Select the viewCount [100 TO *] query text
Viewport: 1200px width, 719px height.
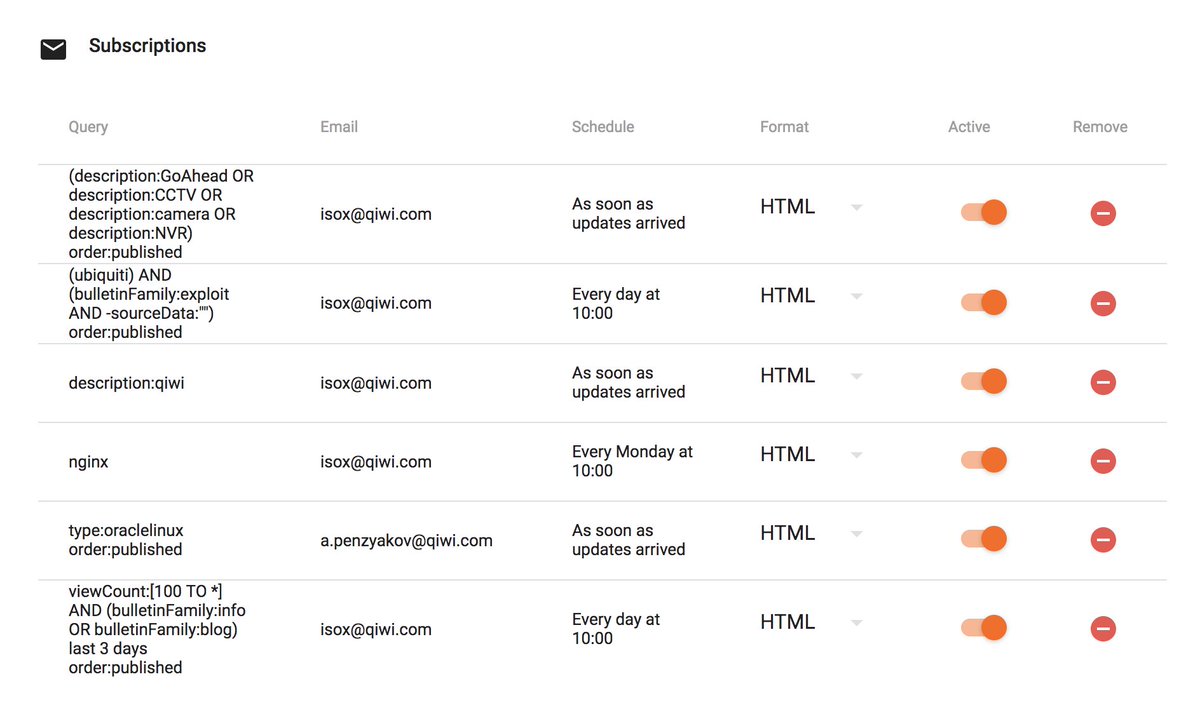click(x=157, y=629)
